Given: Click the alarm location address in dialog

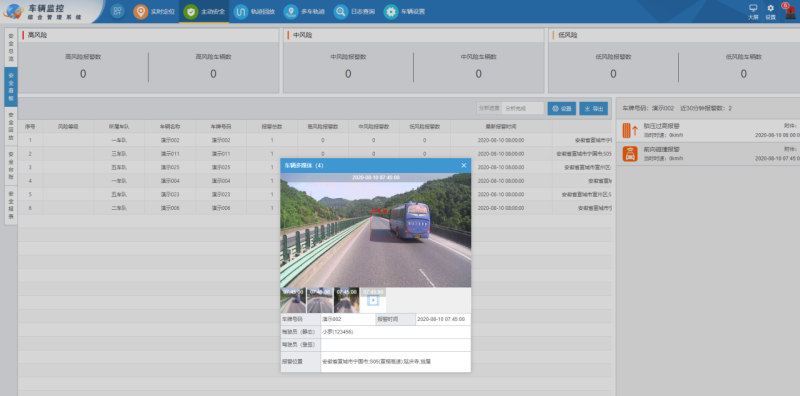Looking at the screenshot, I should click(x=378, y=361).
